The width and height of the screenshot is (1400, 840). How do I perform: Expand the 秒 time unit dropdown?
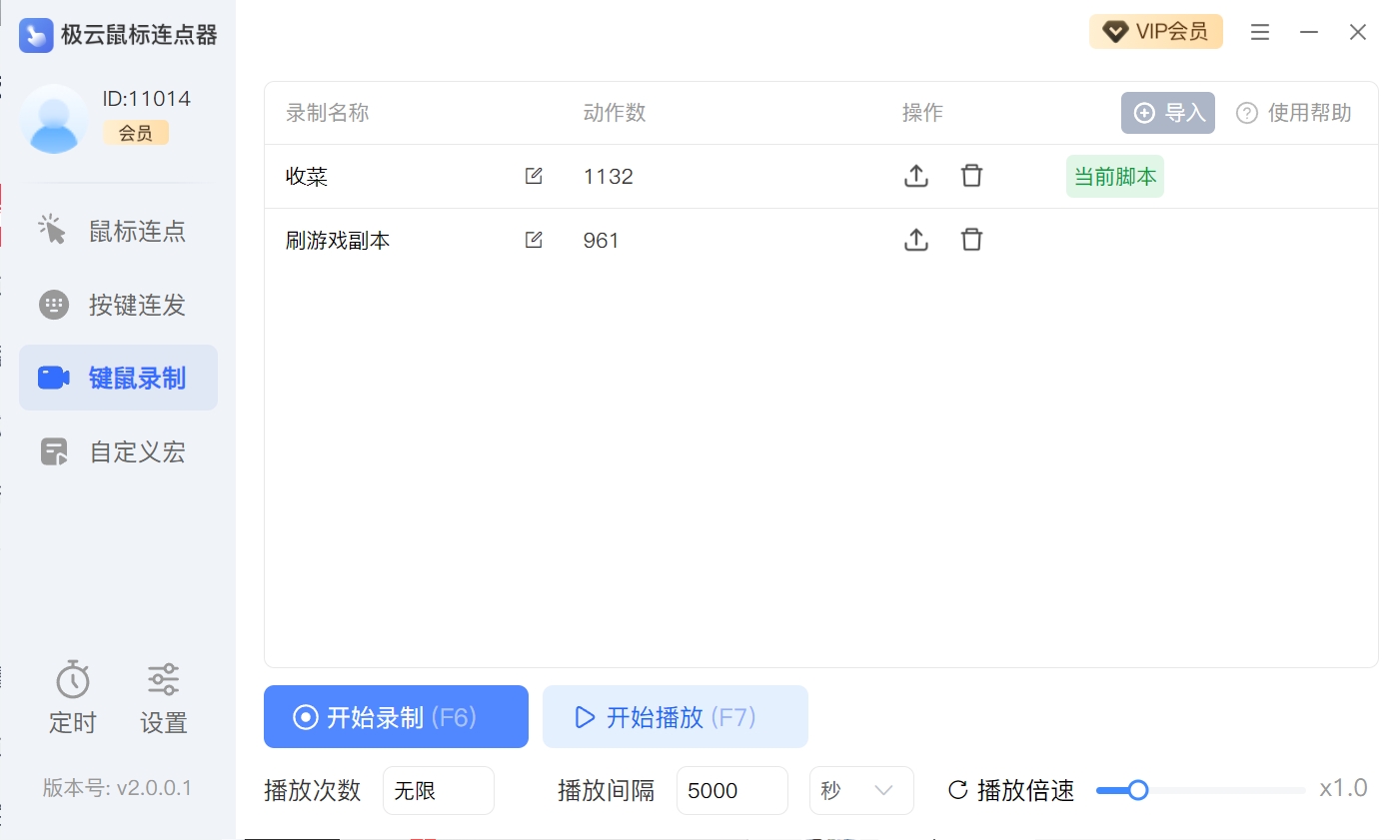point(860,791)
